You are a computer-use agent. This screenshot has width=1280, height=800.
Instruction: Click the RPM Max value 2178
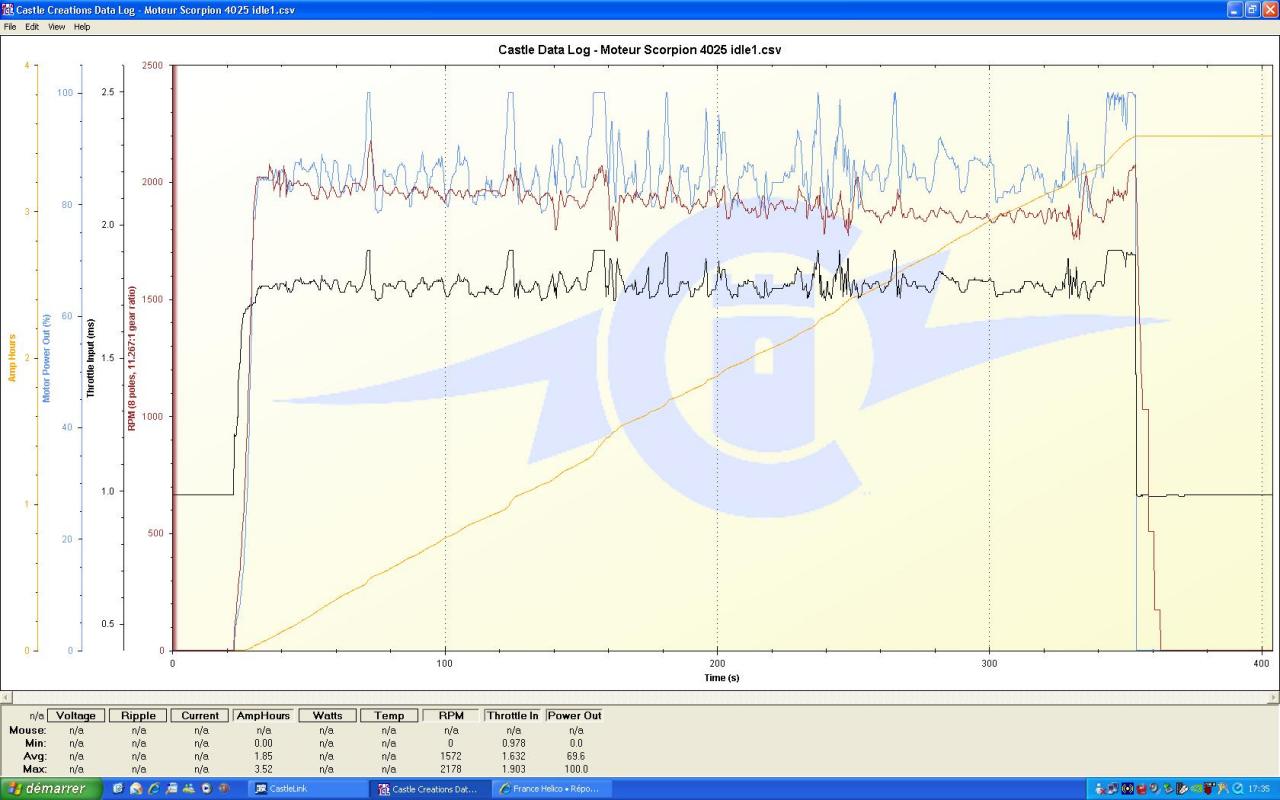click(x=451, y=769)
